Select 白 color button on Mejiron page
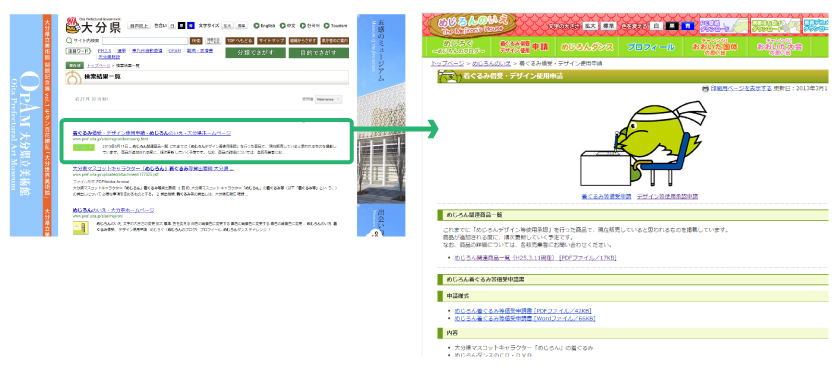This screenshot has height=390, width=840. [656, 25]
